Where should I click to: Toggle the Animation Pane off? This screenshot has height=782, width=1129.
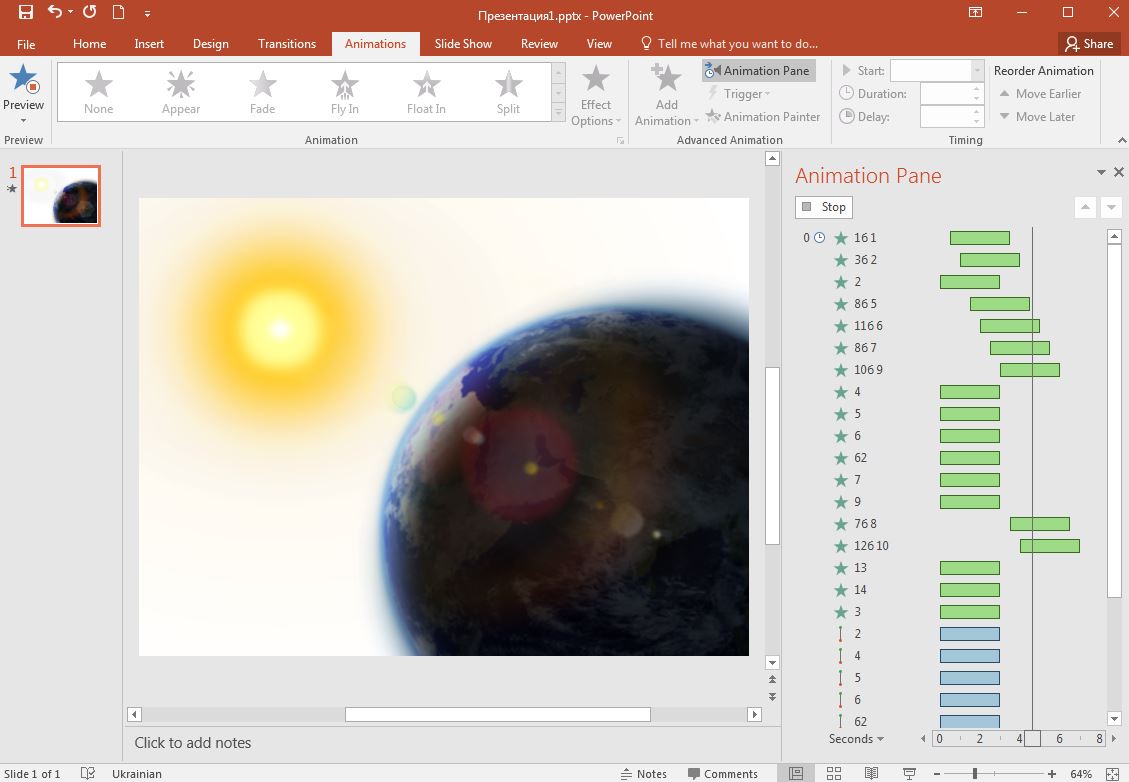(758, 70)
